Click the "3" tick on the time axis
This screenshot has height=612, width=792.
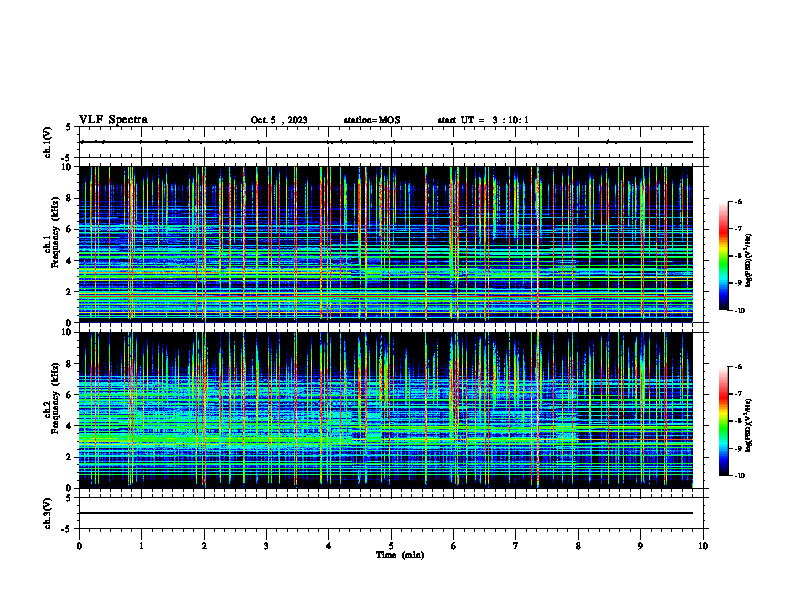266,546
